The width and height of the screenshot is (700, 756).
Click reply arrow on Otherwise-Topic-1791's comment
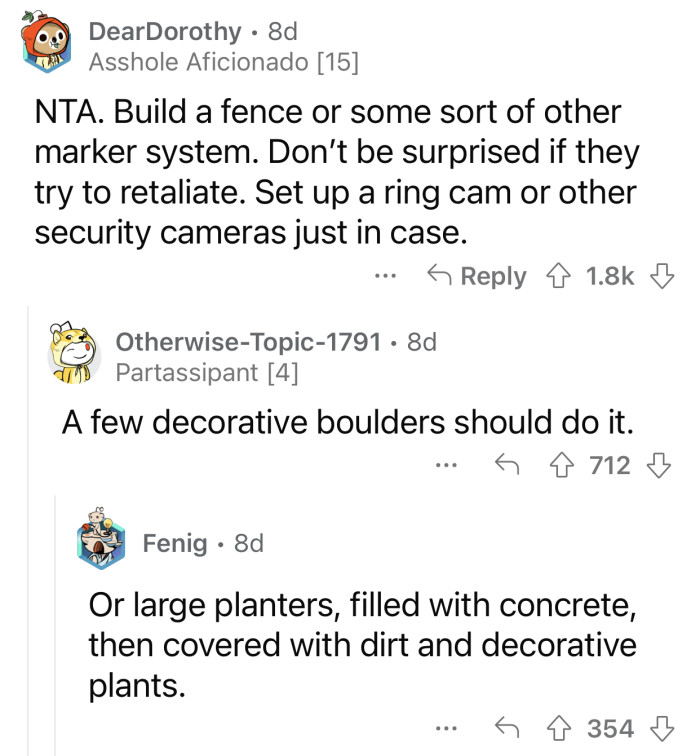(x=509, y=464)
